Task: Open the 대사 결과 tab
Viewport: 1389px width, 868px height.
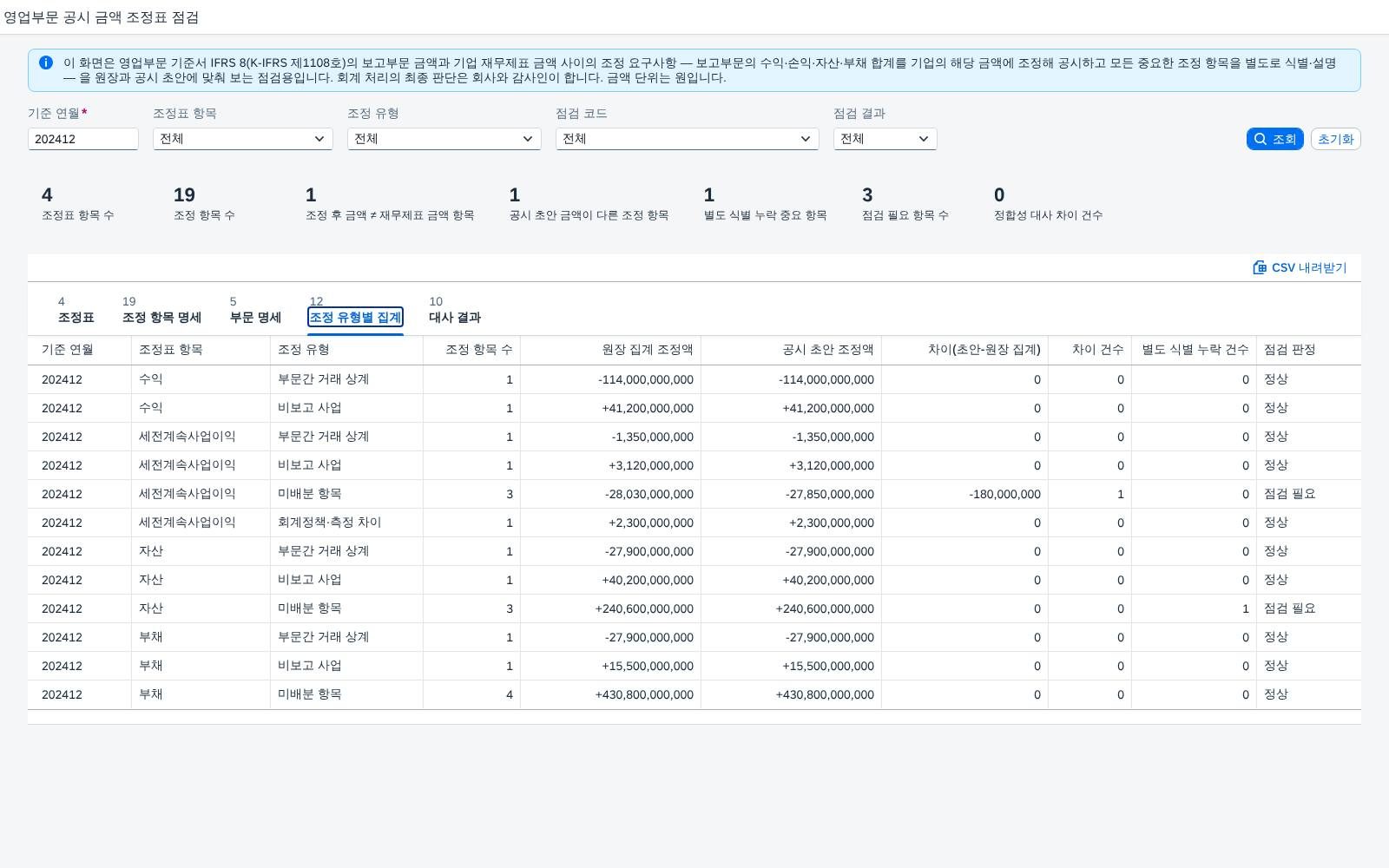Action: [x=455, y=310]
